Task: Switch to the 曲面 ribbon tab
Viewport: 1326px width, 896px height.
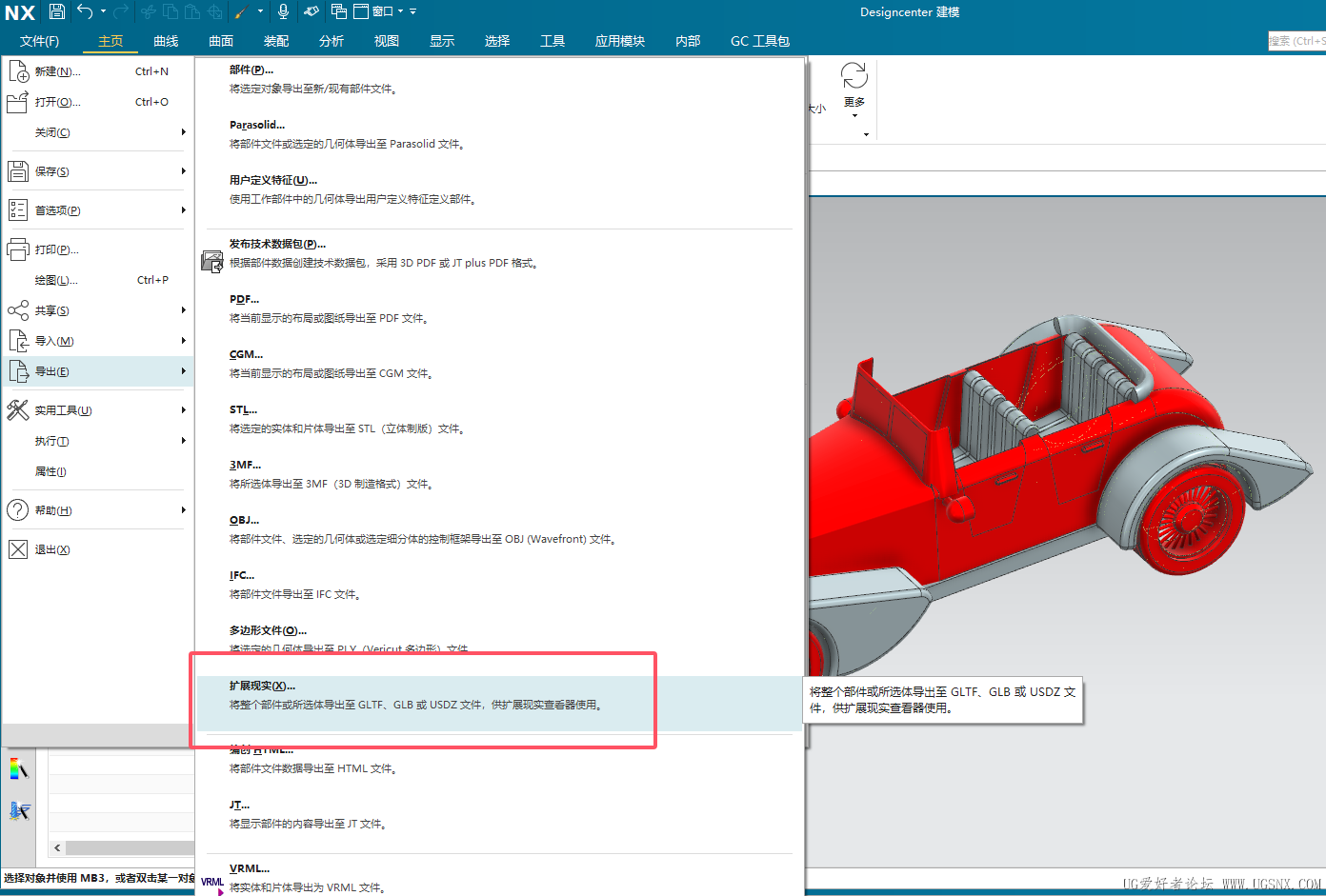Action: pos(221,41)
